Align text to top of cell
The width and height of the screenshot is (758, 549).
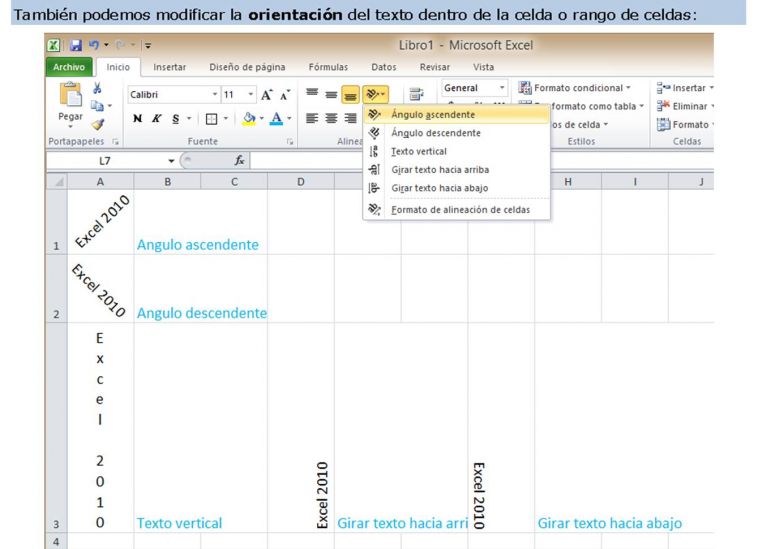pos(312,93)
